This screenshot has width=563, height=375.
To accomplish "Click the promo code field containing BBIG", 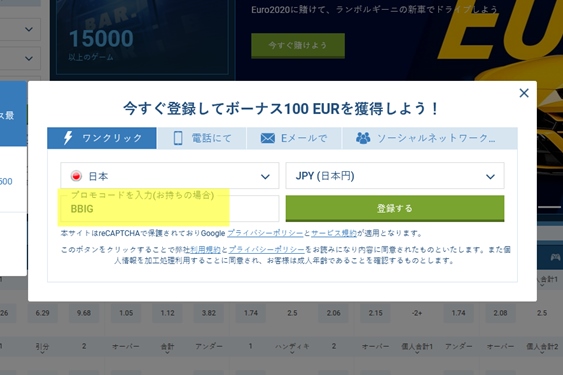I will (x=169, y=209).
